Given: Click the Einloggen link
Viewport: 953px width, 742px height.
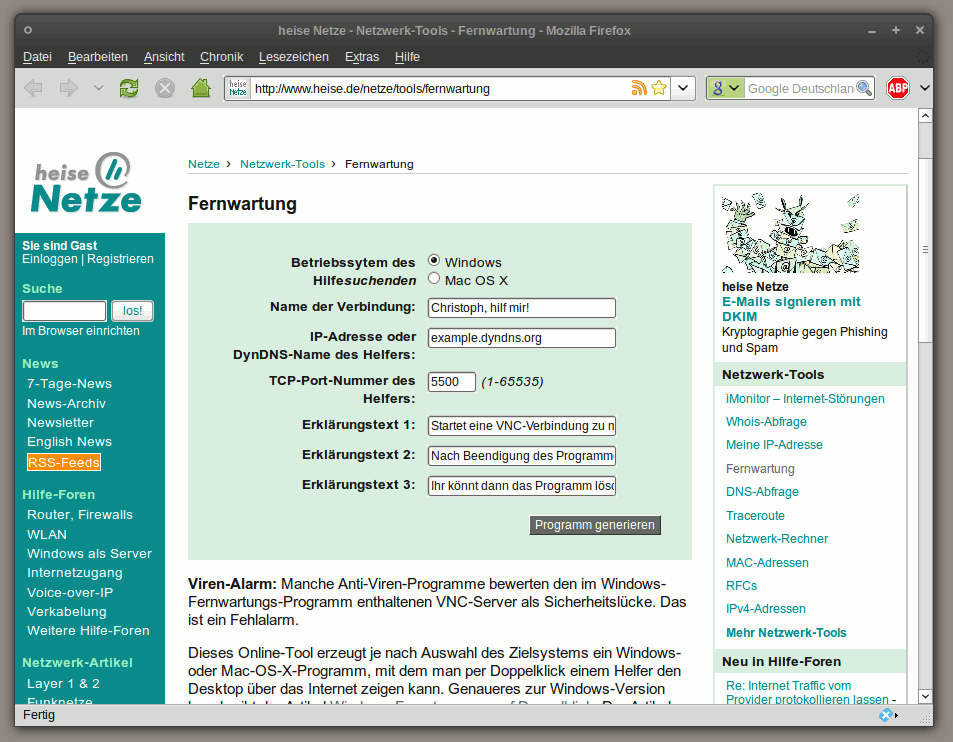Looking at the screenshot, I should tap(50, 259).
